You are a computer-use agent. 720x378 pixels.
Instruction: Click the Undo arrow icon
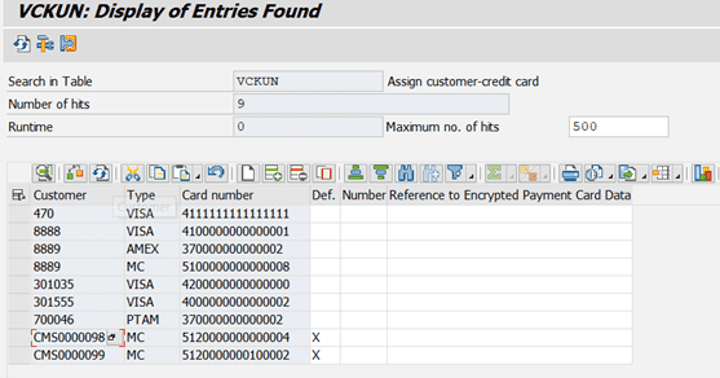click(216, 173)
